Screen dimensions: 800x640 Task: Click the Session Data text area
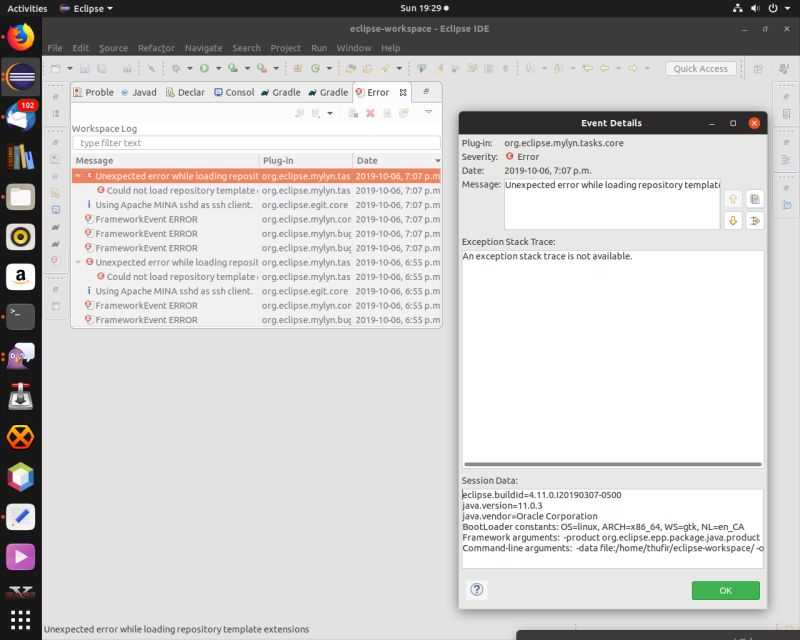tap(612, 528)
